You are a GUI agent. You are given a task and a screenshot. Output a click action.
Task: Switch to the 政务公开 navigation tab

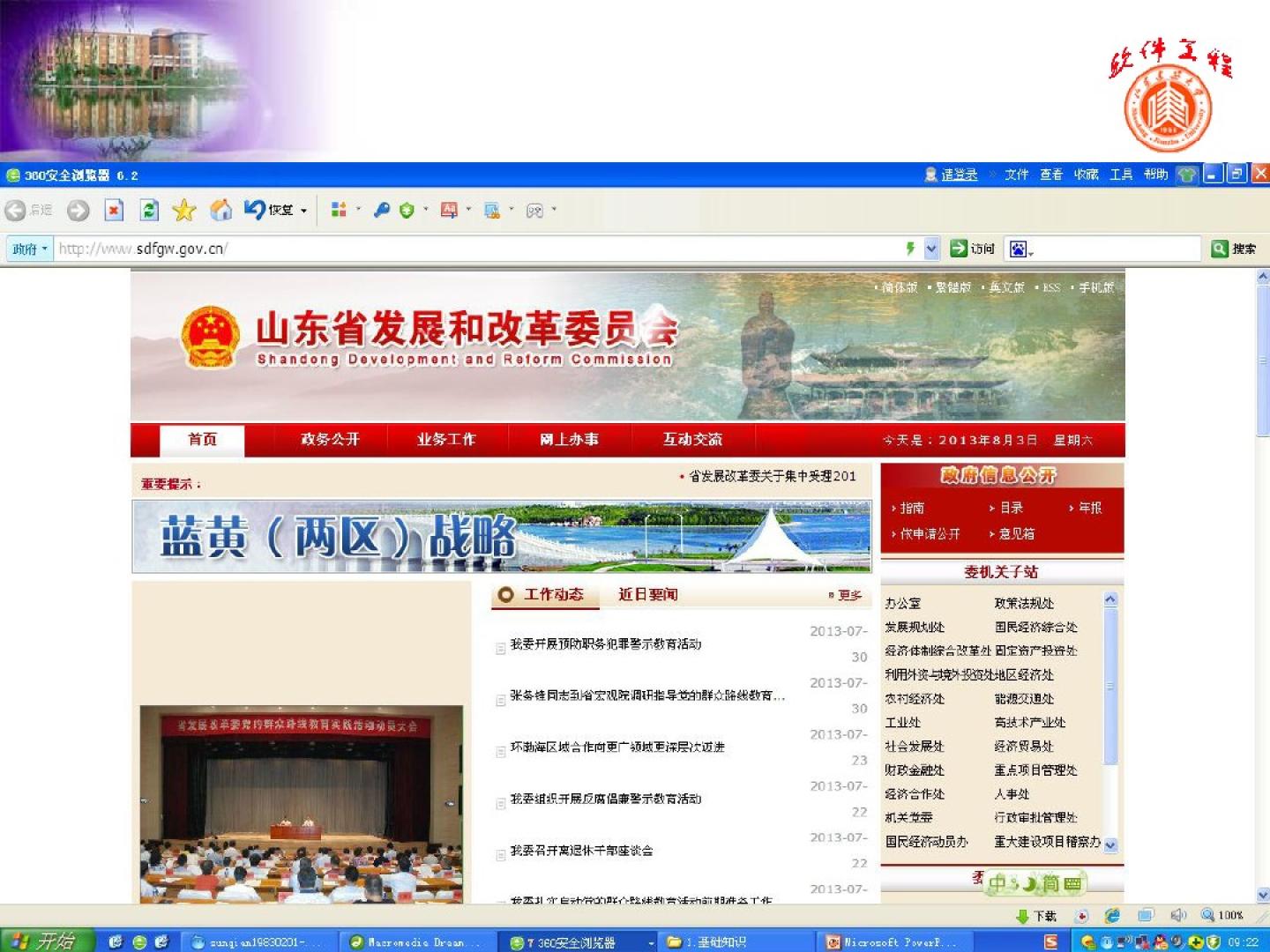(330, 439)
